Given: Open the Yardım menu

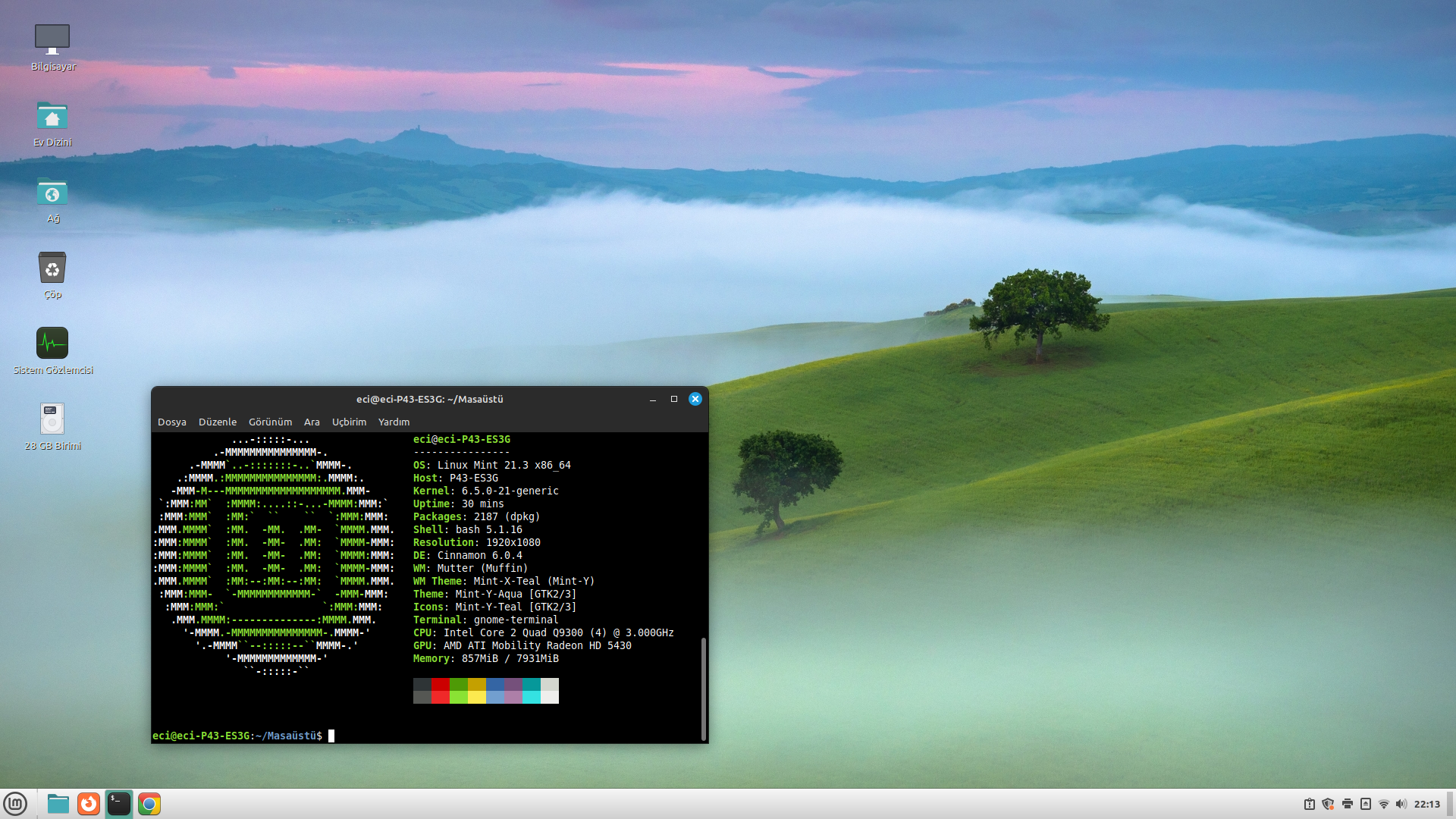Looking at the screenshot, I should [x=394, y=422].
